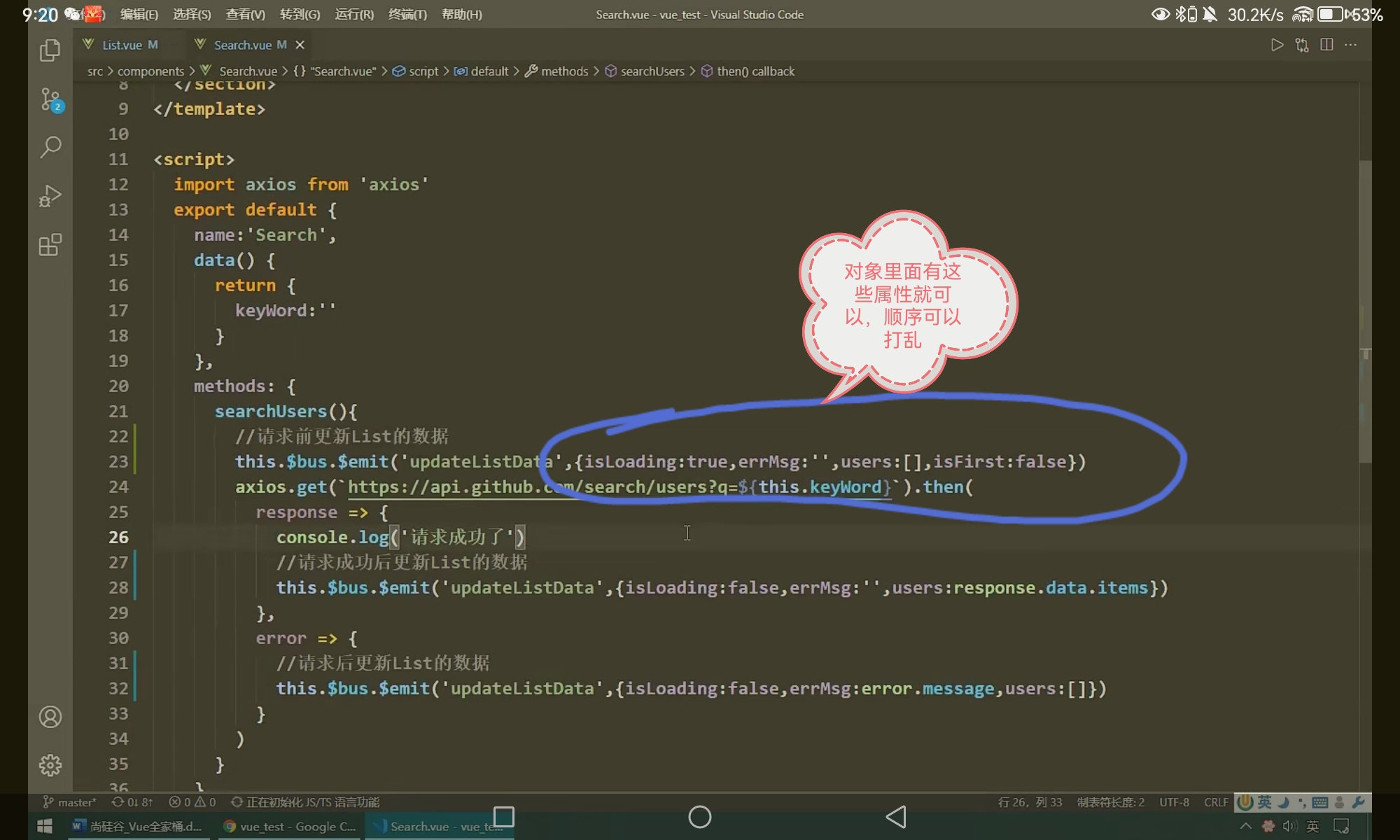The height and width of the screenshot is (840, 1400).
Task: Click the editor vertical scrollbar
Action: click(1365, 308)
